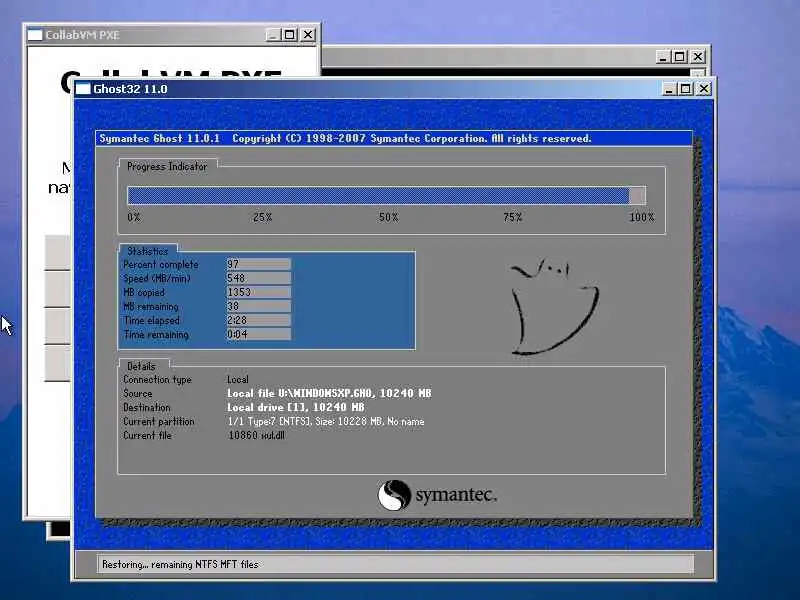Click the Ghost32 11.0 title bar
The width and height of the screenshot is (800, 600).
tap(393, 89)
